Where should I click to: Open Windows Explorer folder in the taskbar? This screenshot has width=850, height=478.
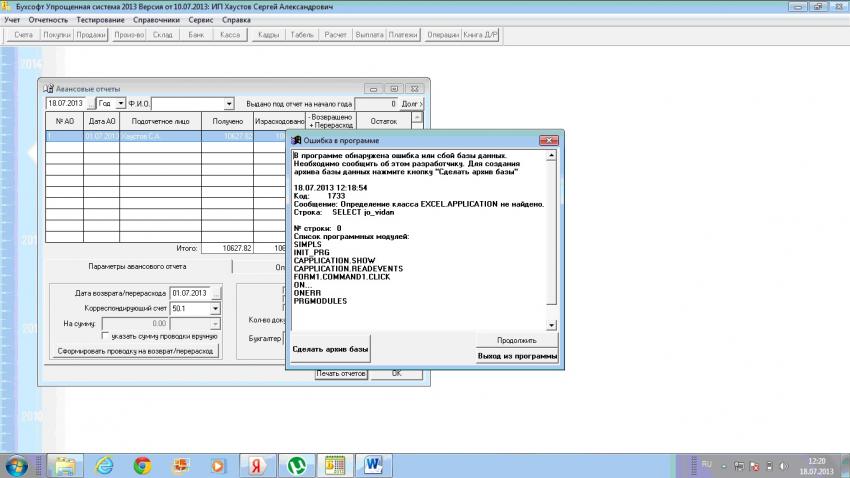coord(64,465)
